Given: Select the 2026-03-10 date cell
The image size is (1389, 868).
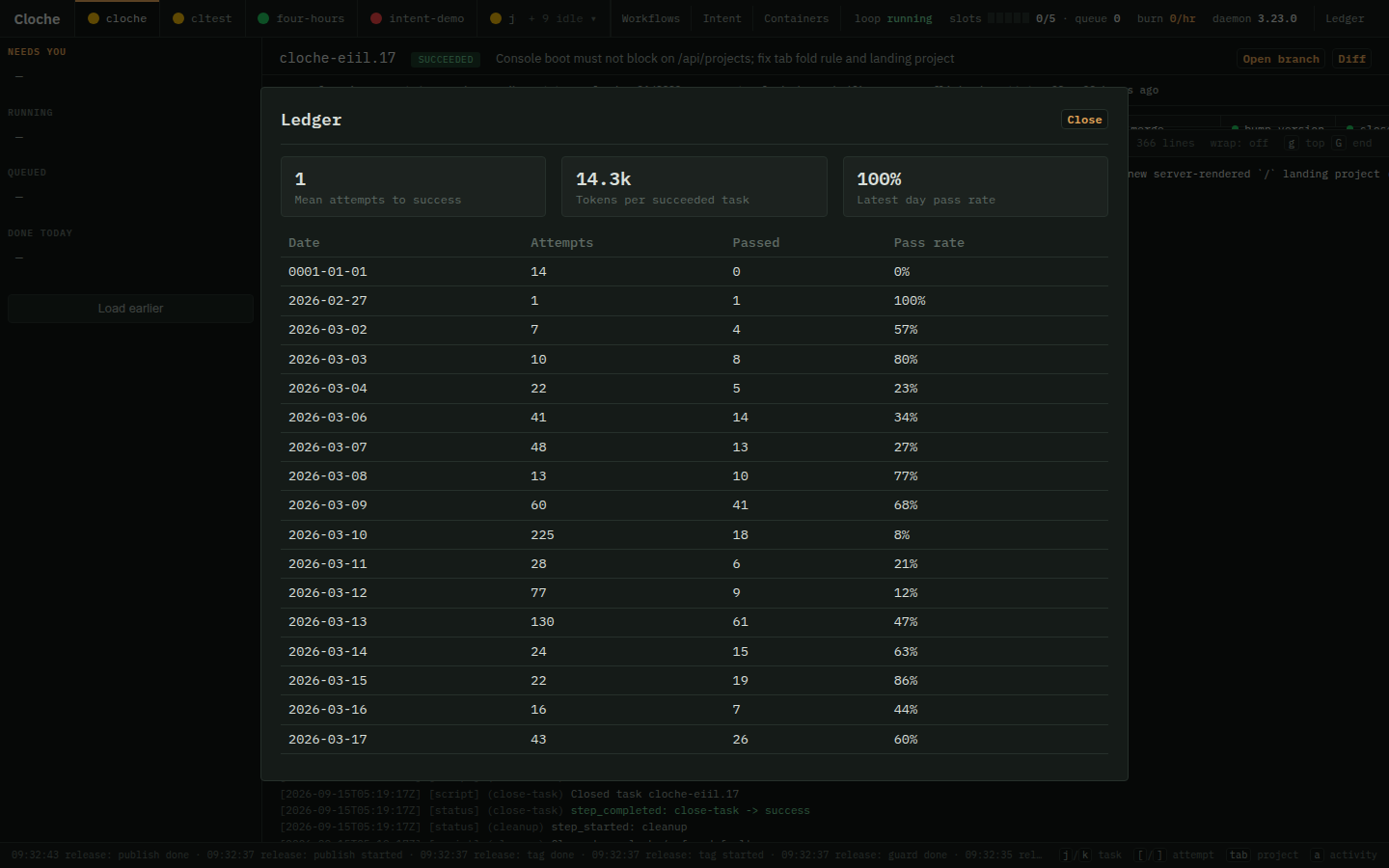Looking at the screenshot, I should click(328, 535).
